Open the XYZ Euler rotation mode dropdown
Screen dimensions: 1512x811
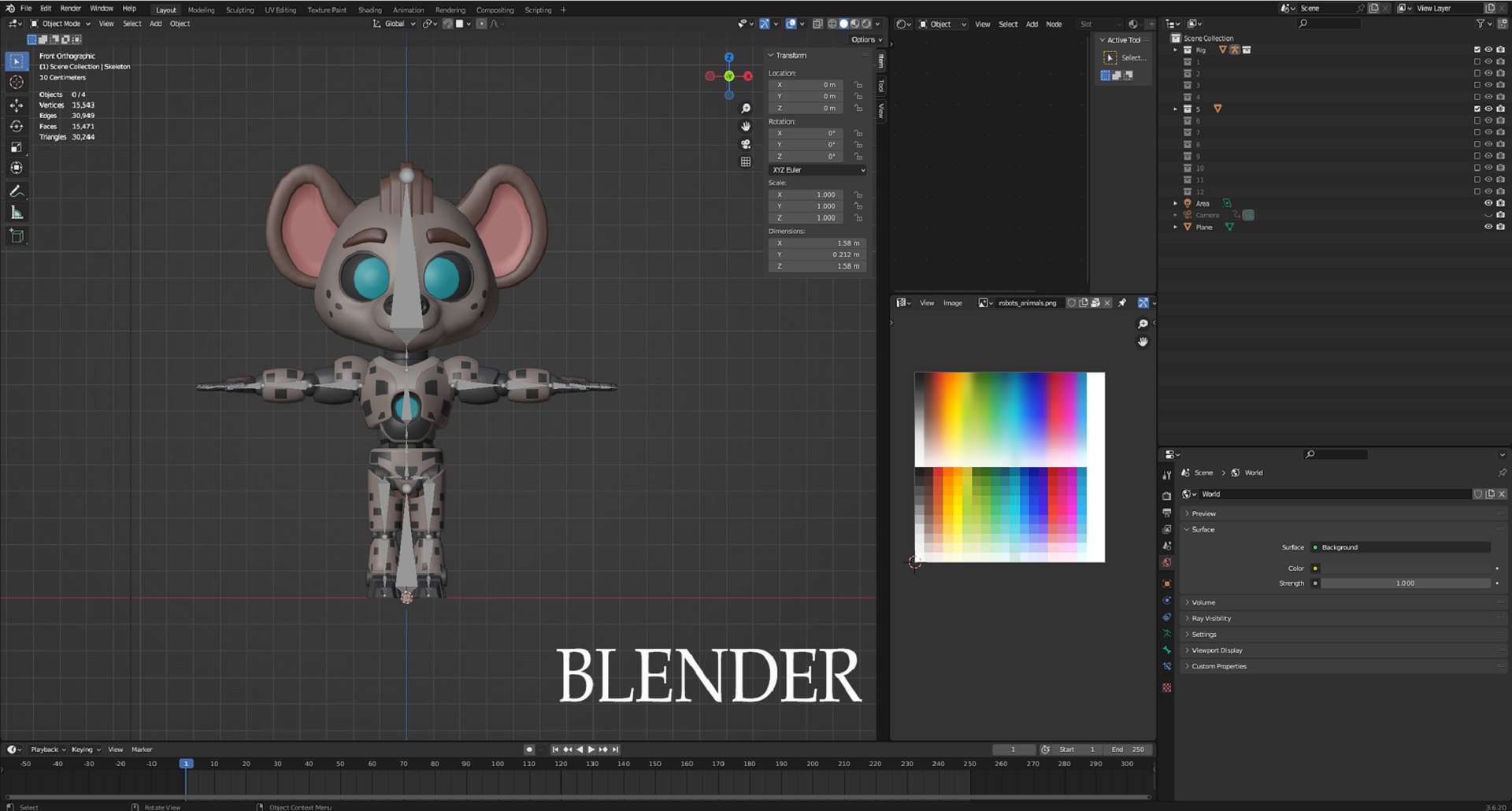tap(817, 170)
